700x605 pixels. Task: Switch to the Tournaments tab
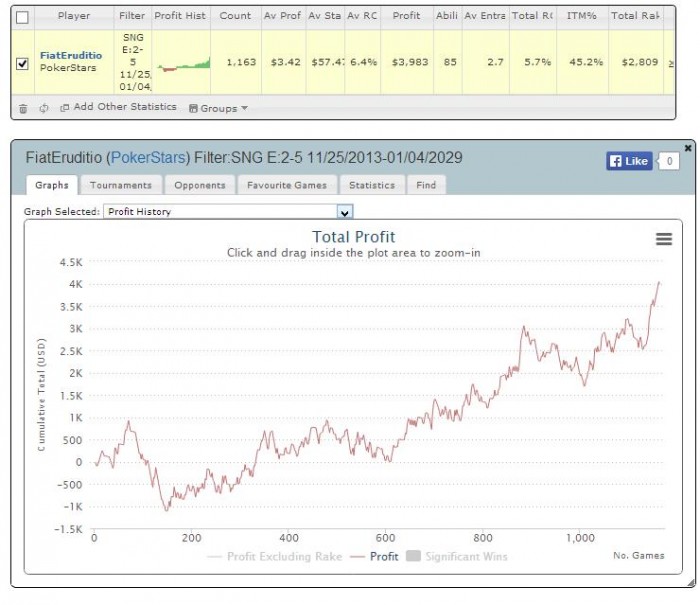(x=121, y=185)
